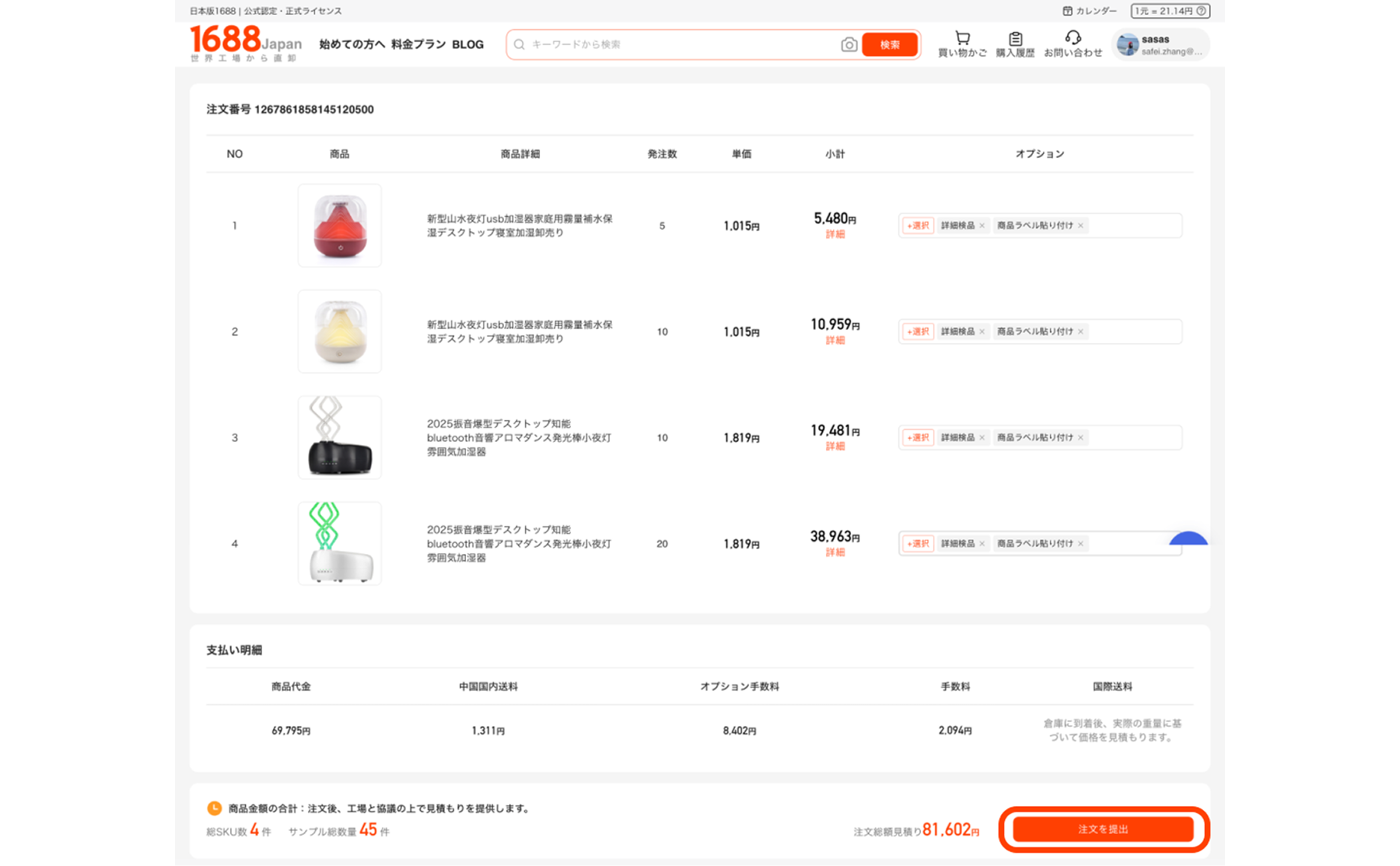This screenshot has width=1400, height=866.
Task: Click the exchange rate help icon
Action: click(1201, 11)
